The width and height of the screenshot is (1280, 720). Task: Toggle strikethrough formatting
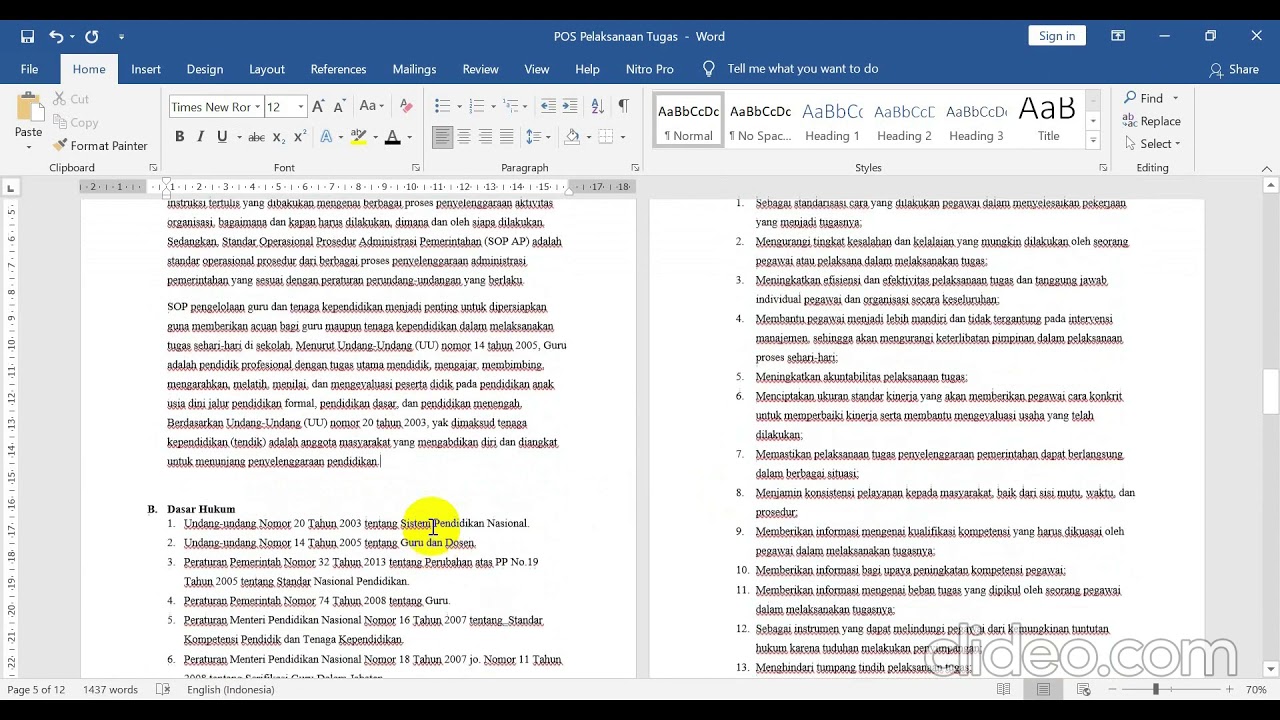[256, 137]
